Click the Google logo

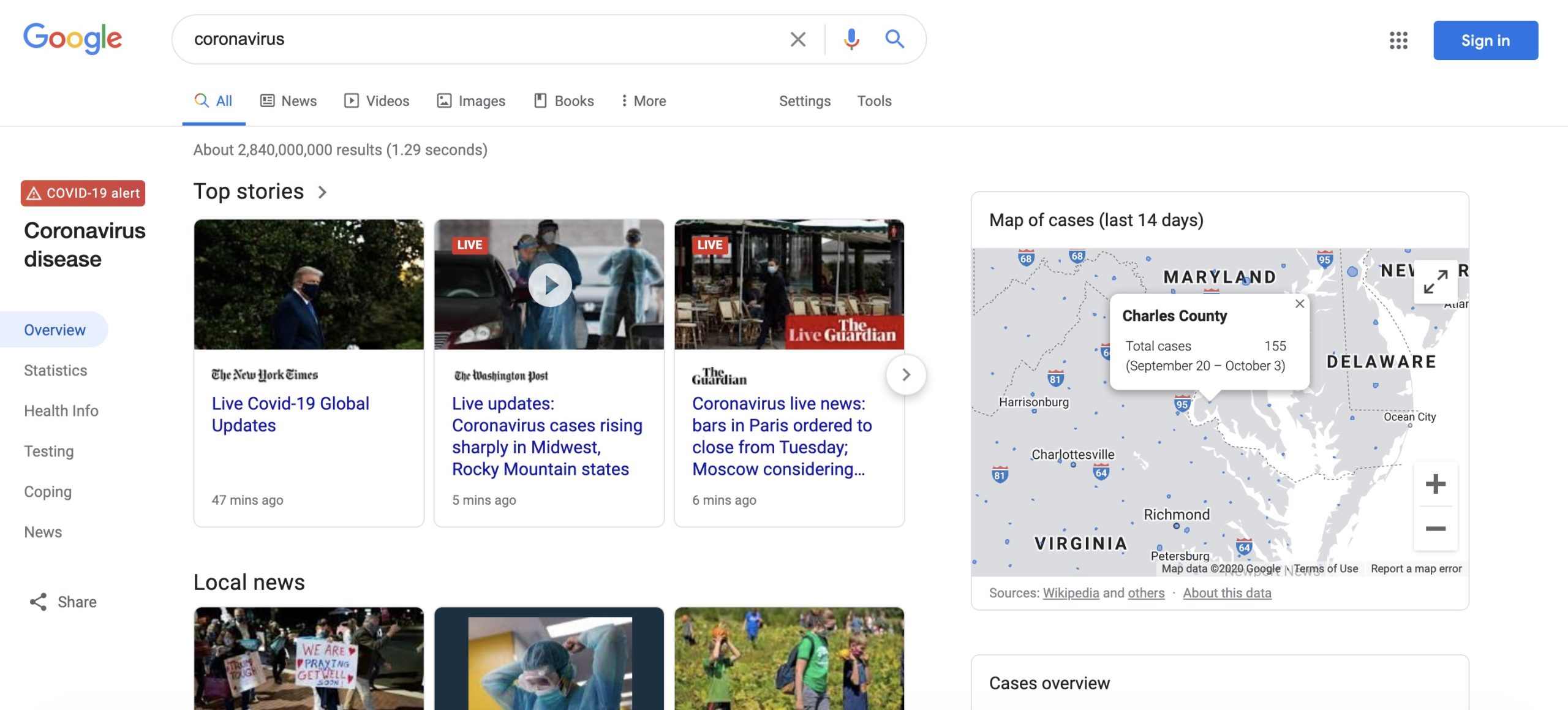pyautogui.click(x=73, y=39)
